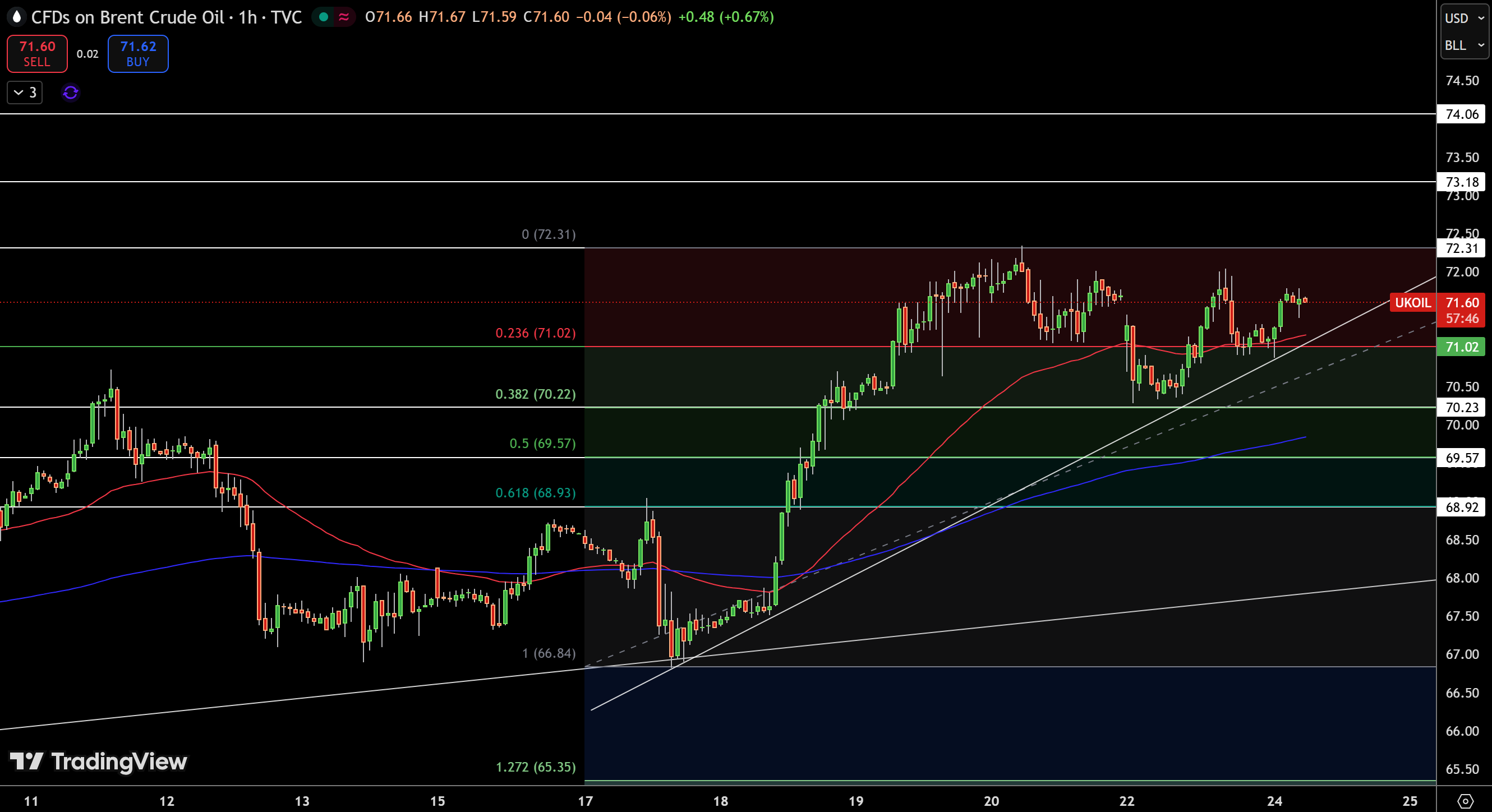Click the Fibonacci label 0.618 (68.93)
Image resolution: width=1492 pixels, height=812 pixels.
click(x=536, y=493)
